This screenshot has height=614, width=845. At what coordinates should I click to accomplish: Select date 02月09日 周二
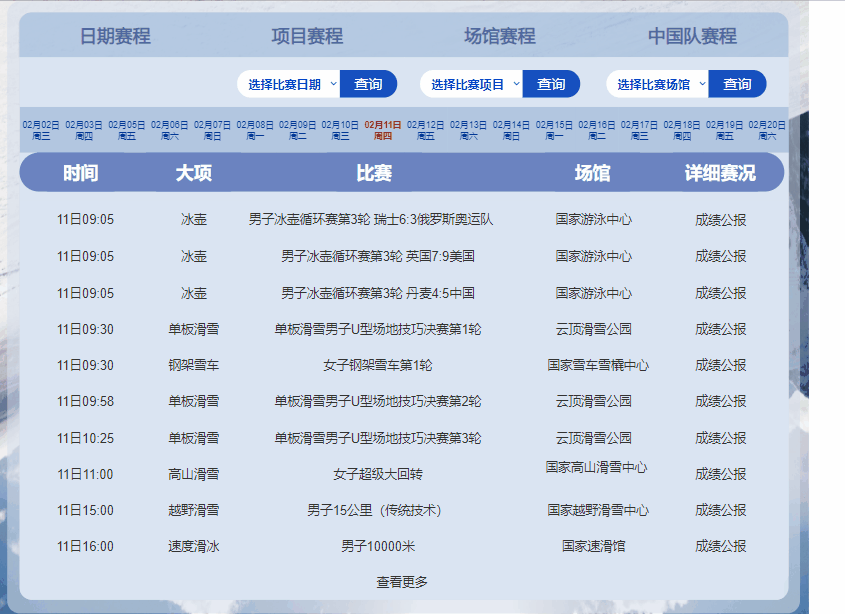pyautogui.click(x=297, y=130)
